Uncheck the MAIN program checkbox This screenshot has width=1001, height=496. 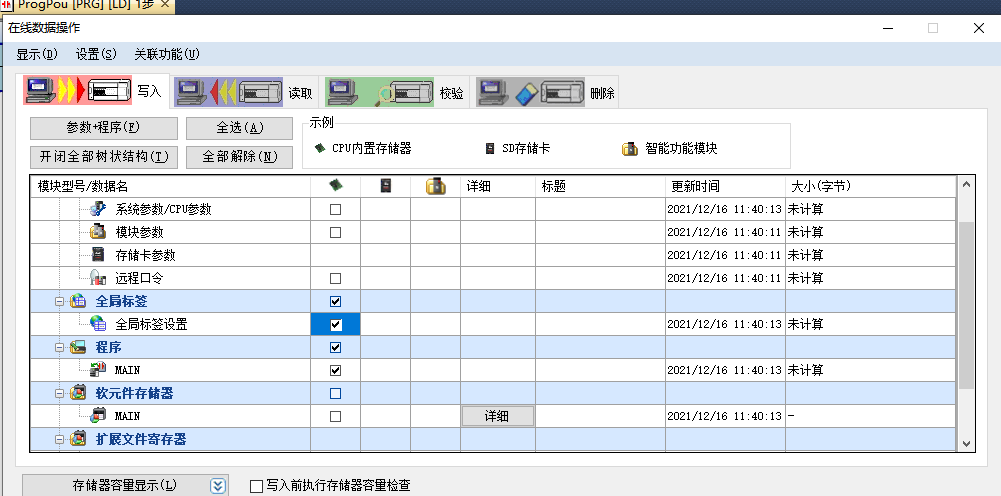coord(335,370)
